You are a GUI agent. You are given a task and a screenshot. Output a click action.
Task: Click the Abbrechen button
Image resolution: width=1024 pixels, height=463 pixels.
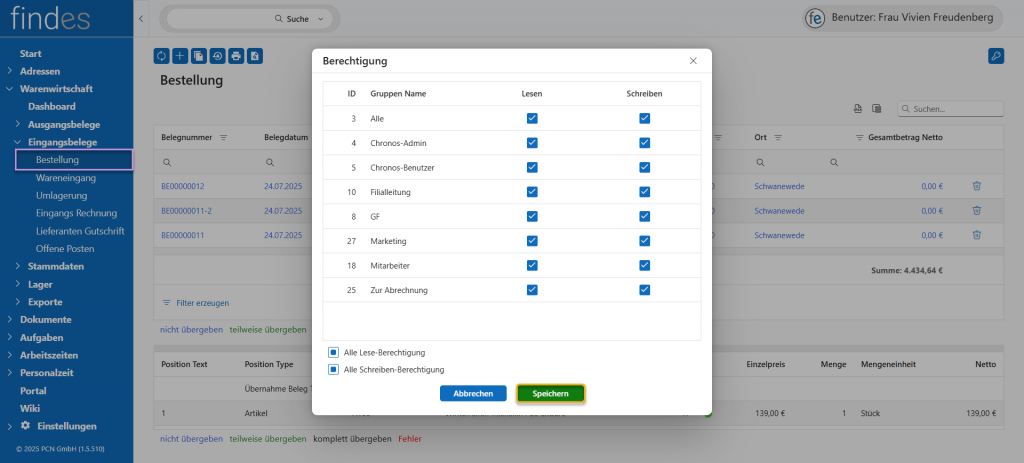tap(473, 394)
